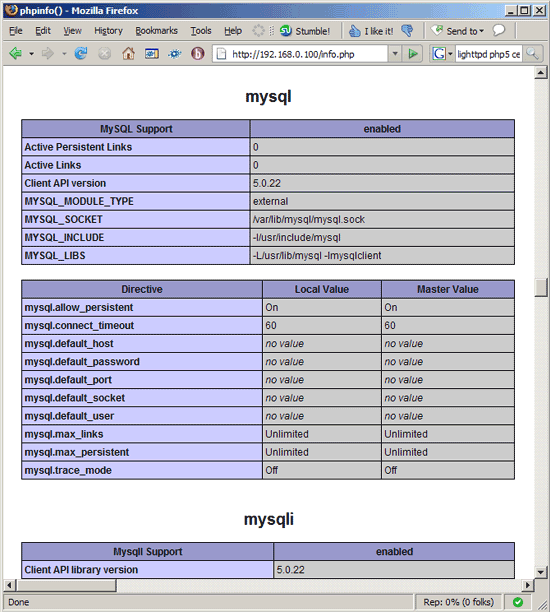Viewport: 550px width, 612px height.
Task: Go to Home page icon
Action: click(x=128, y=53)
